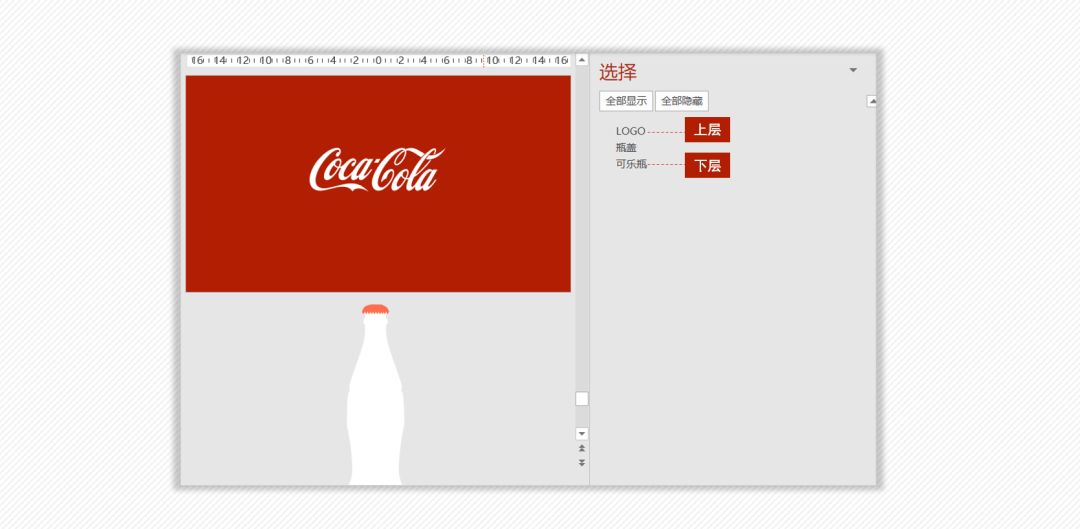Select the 可乐瓶 item in selection pane
The height and width of the screenshot is (529, 1080).
tap(631, 164)
